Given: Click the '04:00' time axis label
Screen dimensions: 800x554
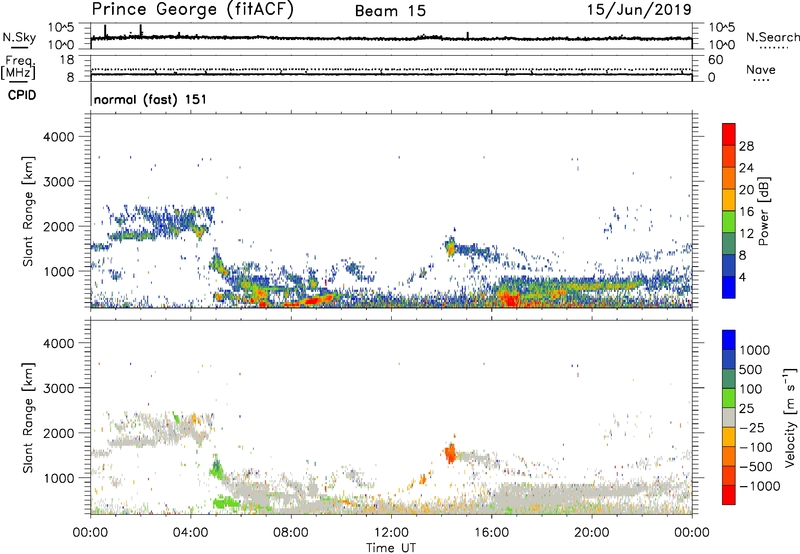Looking at the screenshot, I should coord(191,533).
